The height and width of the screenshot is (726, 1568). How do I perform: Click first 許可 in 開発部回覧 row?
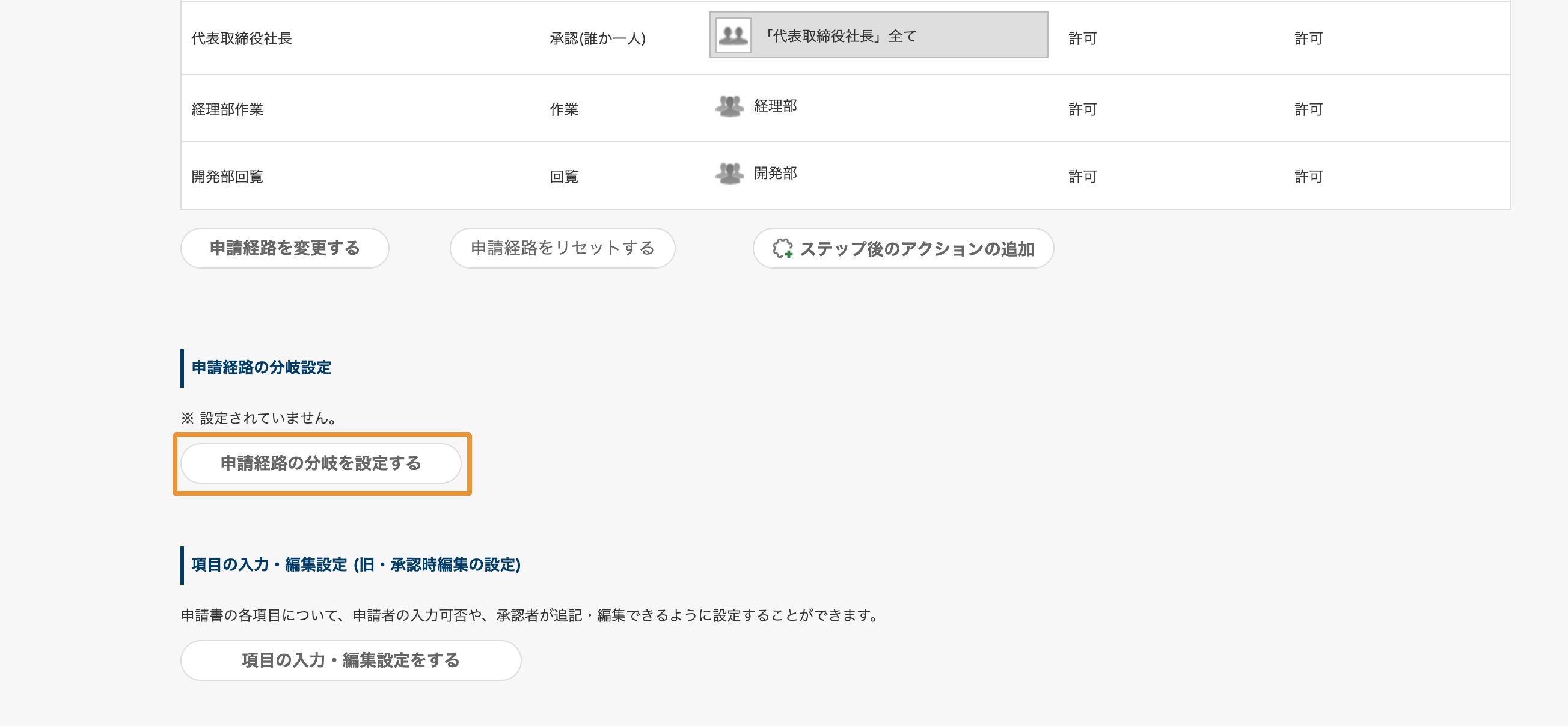pos(1082,177)
